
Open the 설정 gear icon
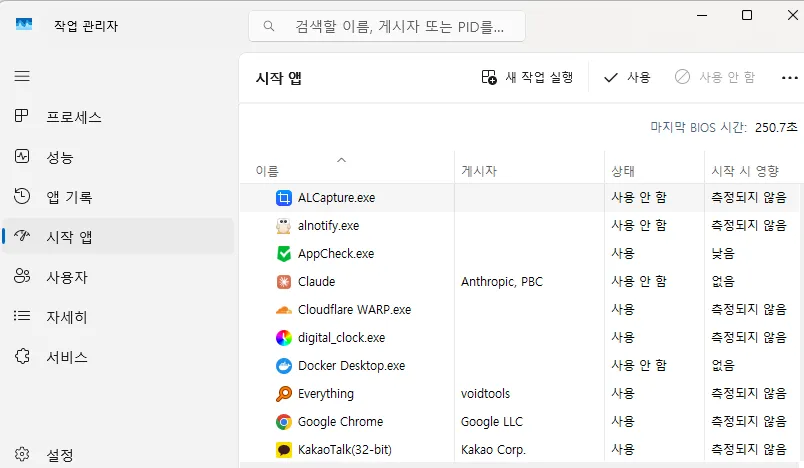tap(22, 454)
